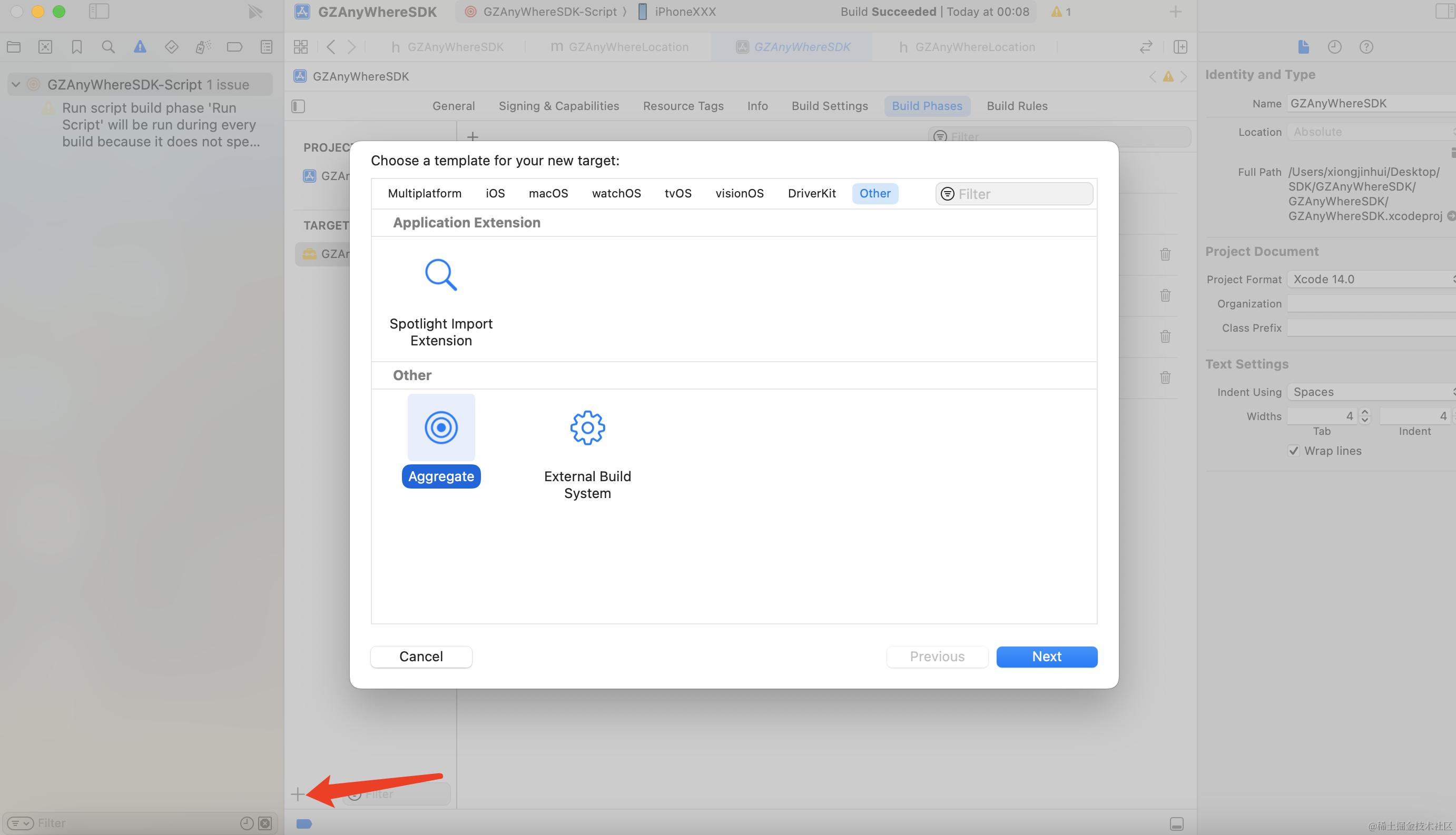The height and width of the screenshot is (835, 1456).
Task: Show the Quick Help inspector
Action: click(1366, 47)
